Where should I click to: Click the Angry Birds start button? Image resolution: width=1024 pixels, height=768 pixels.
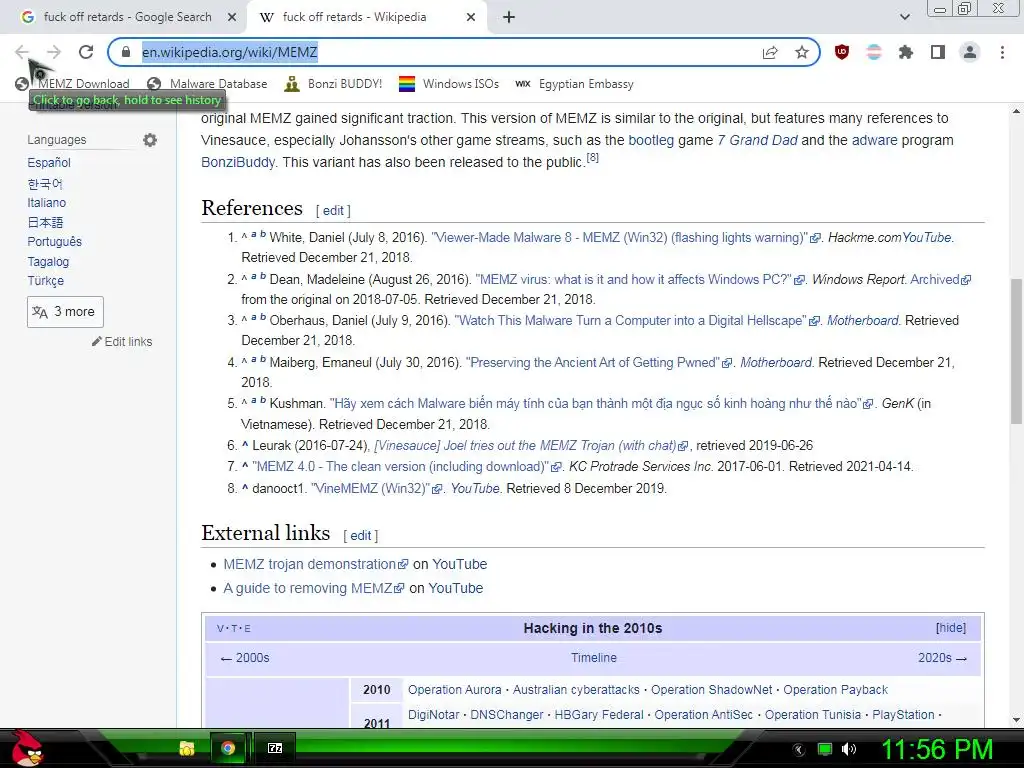click(x=26, y=748)
